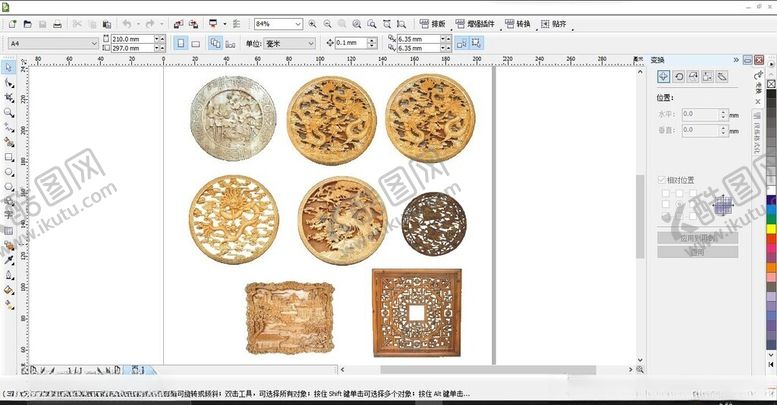Open the zoom level 84% dropdown
The width and height of the screenshot is (777, 405).
click(299, 23)
